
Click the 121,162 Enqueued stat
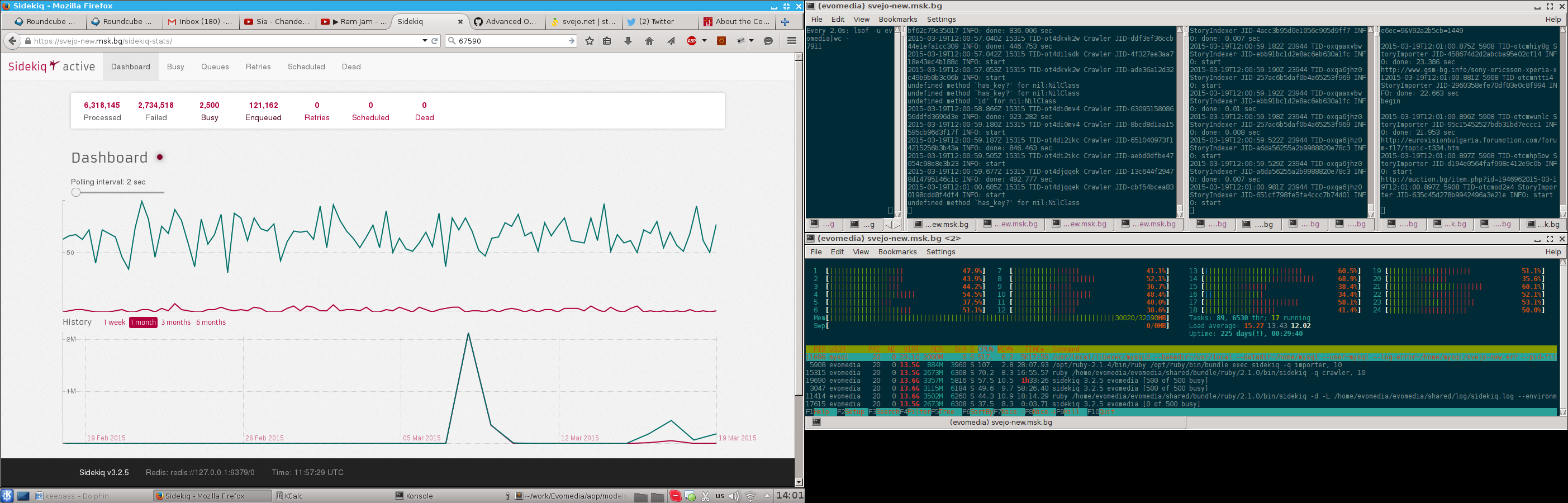[264, 111]
